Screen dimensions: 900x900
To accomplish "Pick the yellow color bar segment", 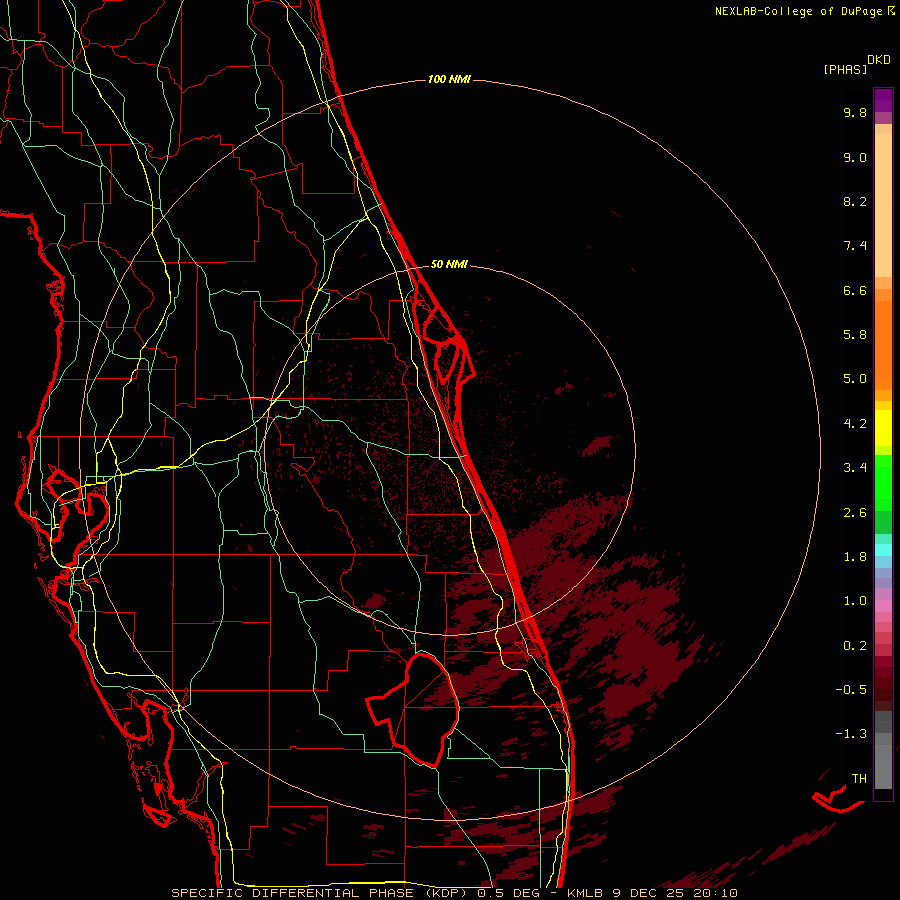I will pos(883,428).
